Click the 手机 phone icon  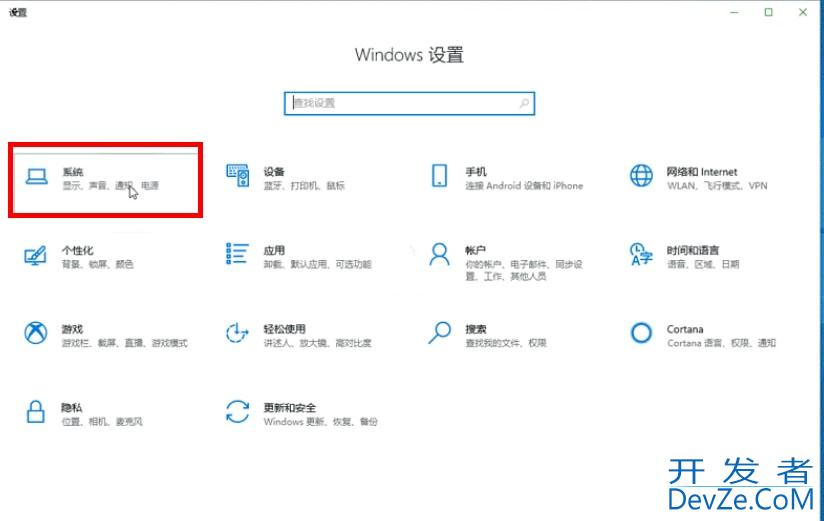point(439,175)
